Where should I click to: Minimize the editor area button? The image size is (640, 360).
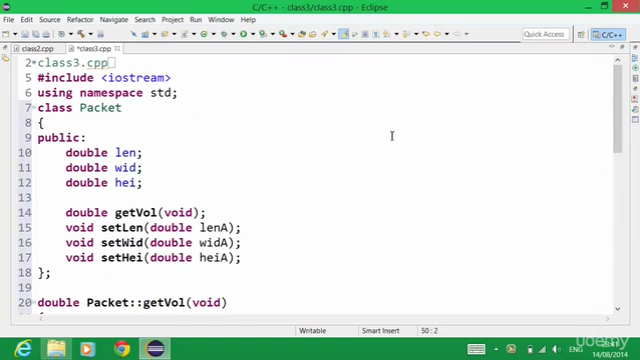(x=611, y=47)
